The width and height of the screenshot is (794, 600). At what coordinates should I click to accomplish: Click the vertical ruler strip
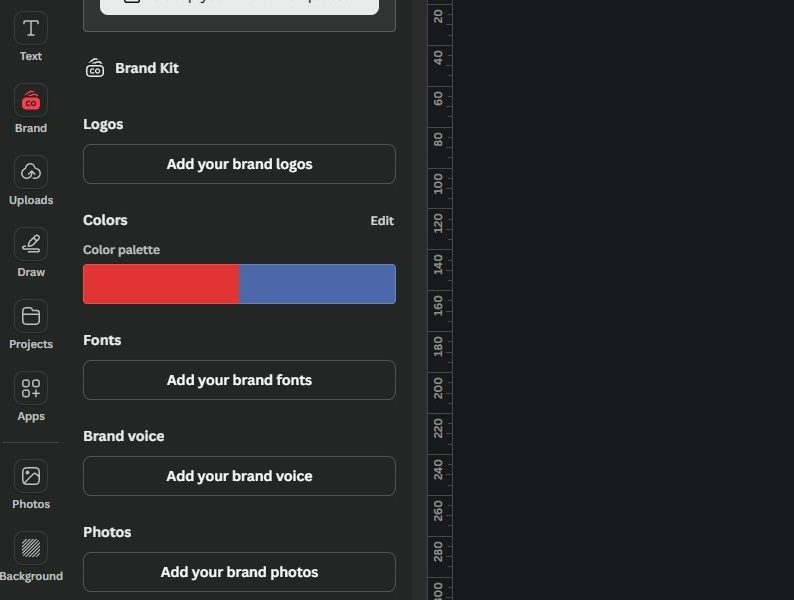[x=438, y=300]
